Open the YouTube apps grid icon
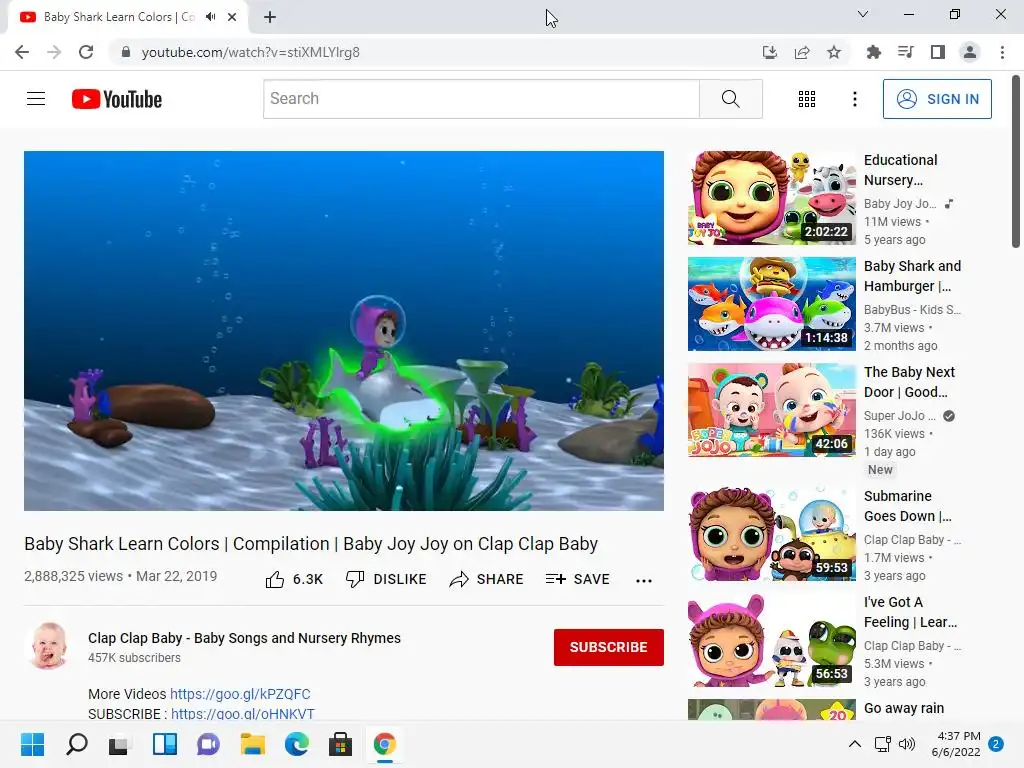Viewport: 1024px width, 768px height. coord(807,99)
